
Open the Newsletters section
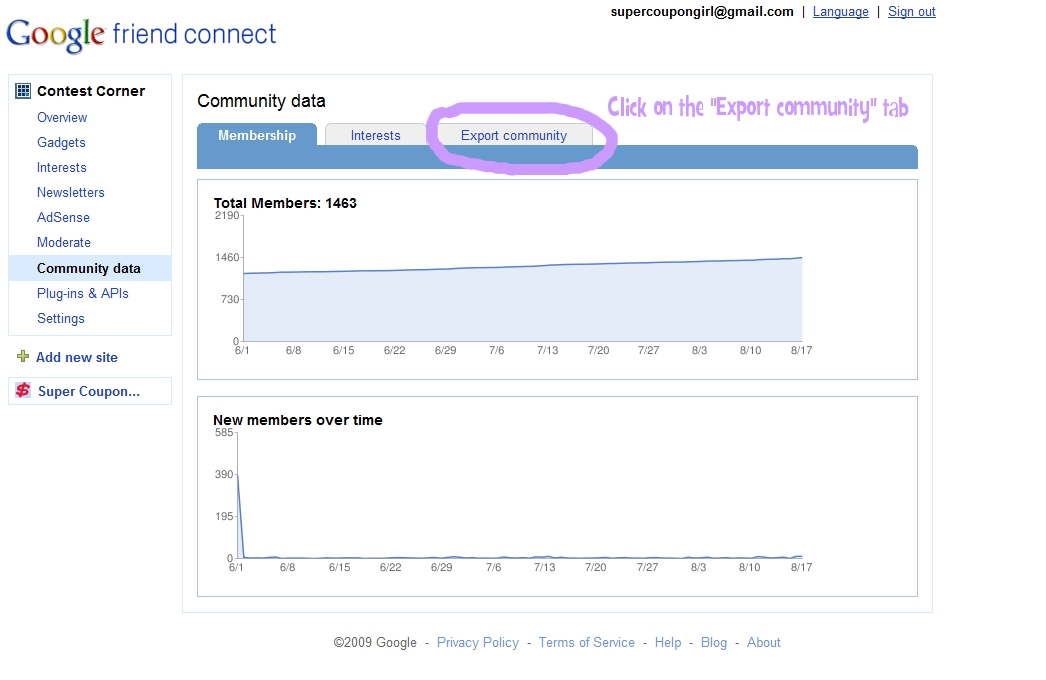coord(71,192)
